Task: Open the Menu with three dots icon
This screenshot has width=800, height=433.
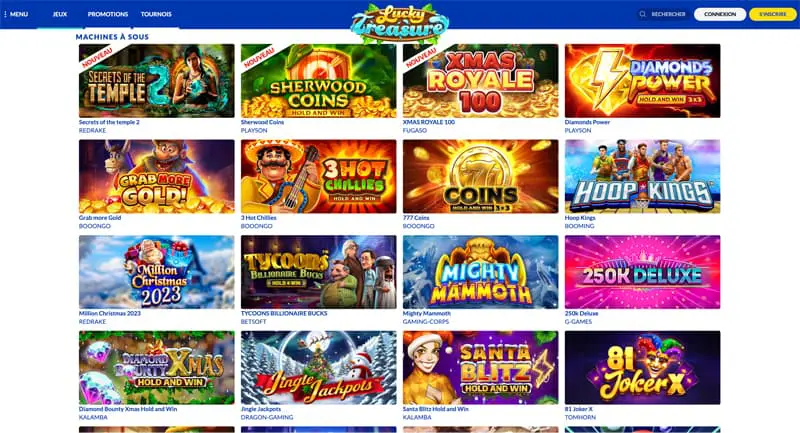Action: coord(16,14)
